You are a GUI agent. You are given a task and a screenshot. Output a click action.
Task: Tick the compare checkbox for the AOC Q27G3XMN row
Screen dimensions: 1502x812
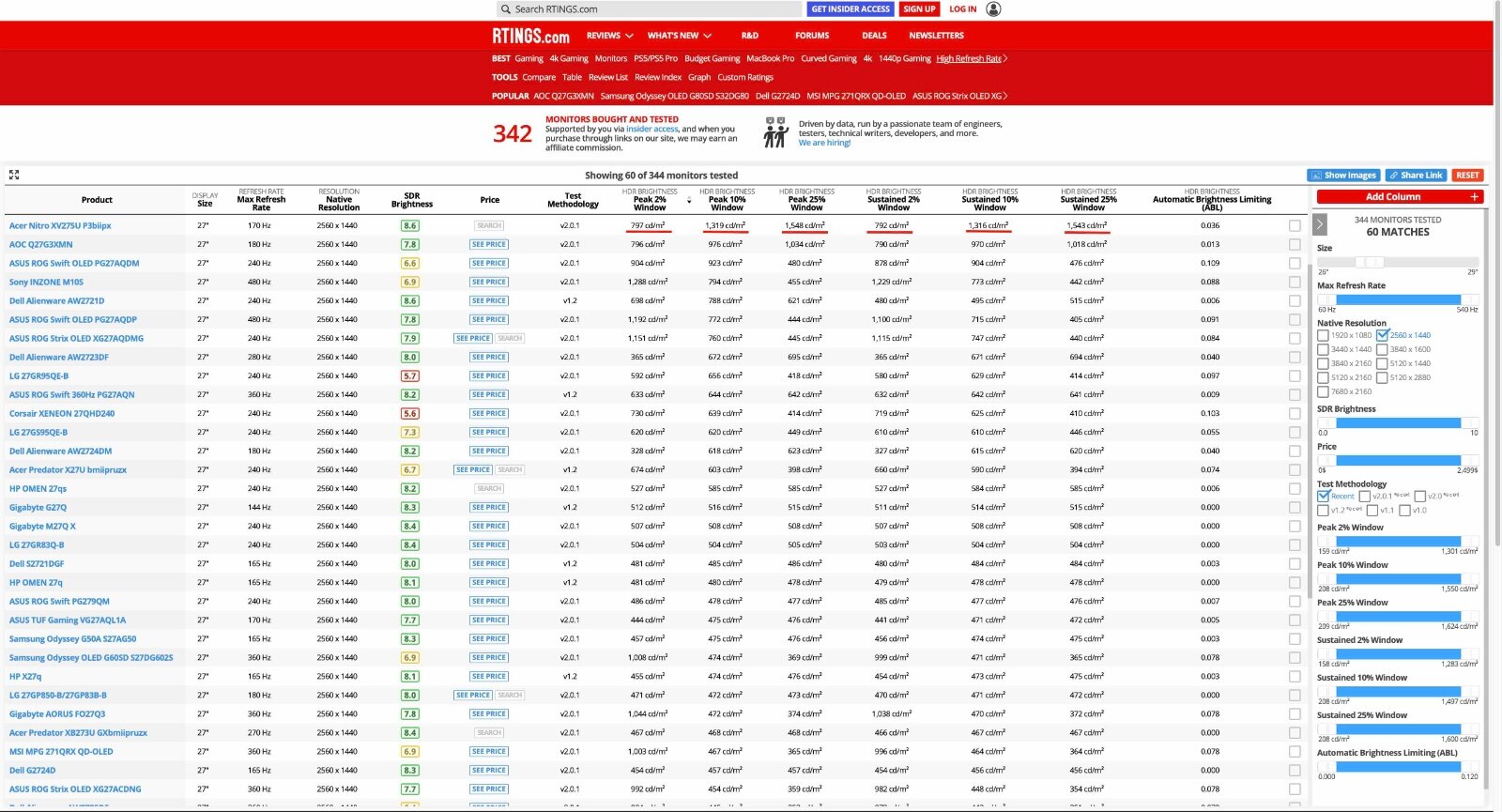1295,244
